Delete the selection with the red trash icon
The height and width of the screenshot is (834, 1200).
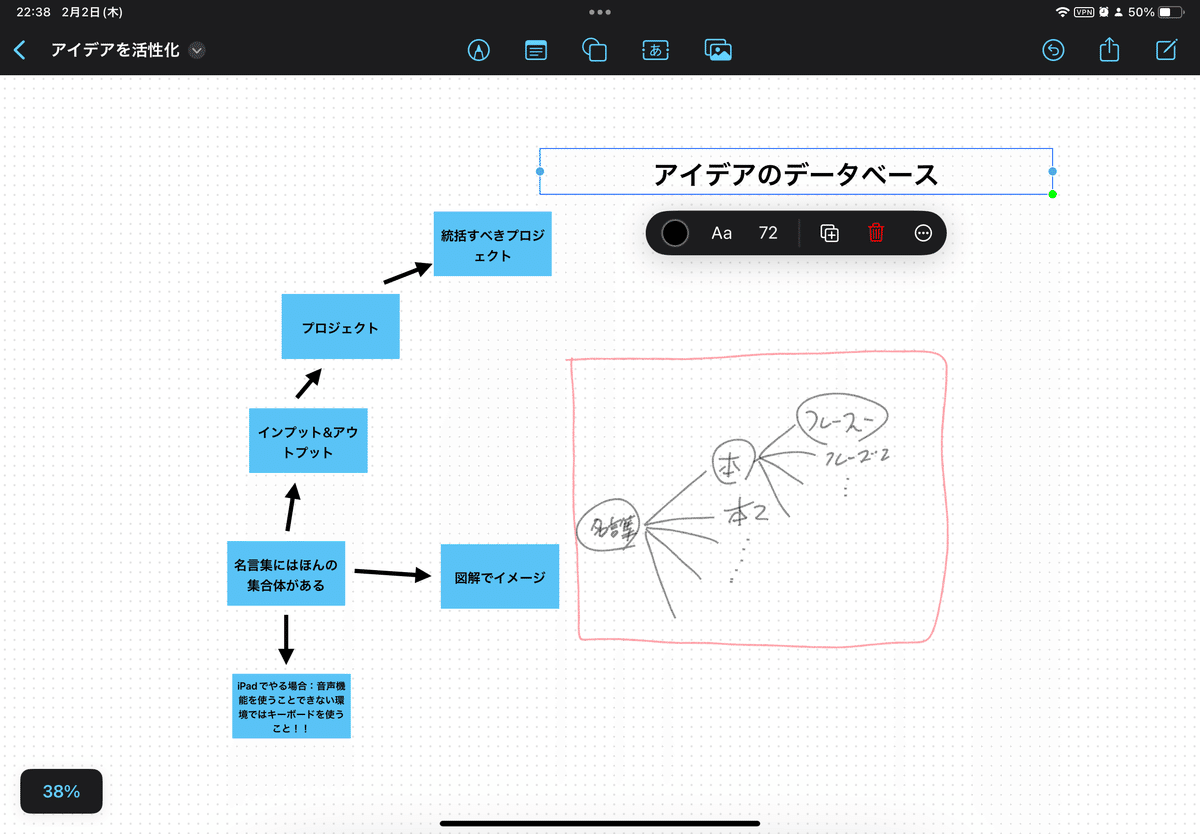[x=876, y=232]
